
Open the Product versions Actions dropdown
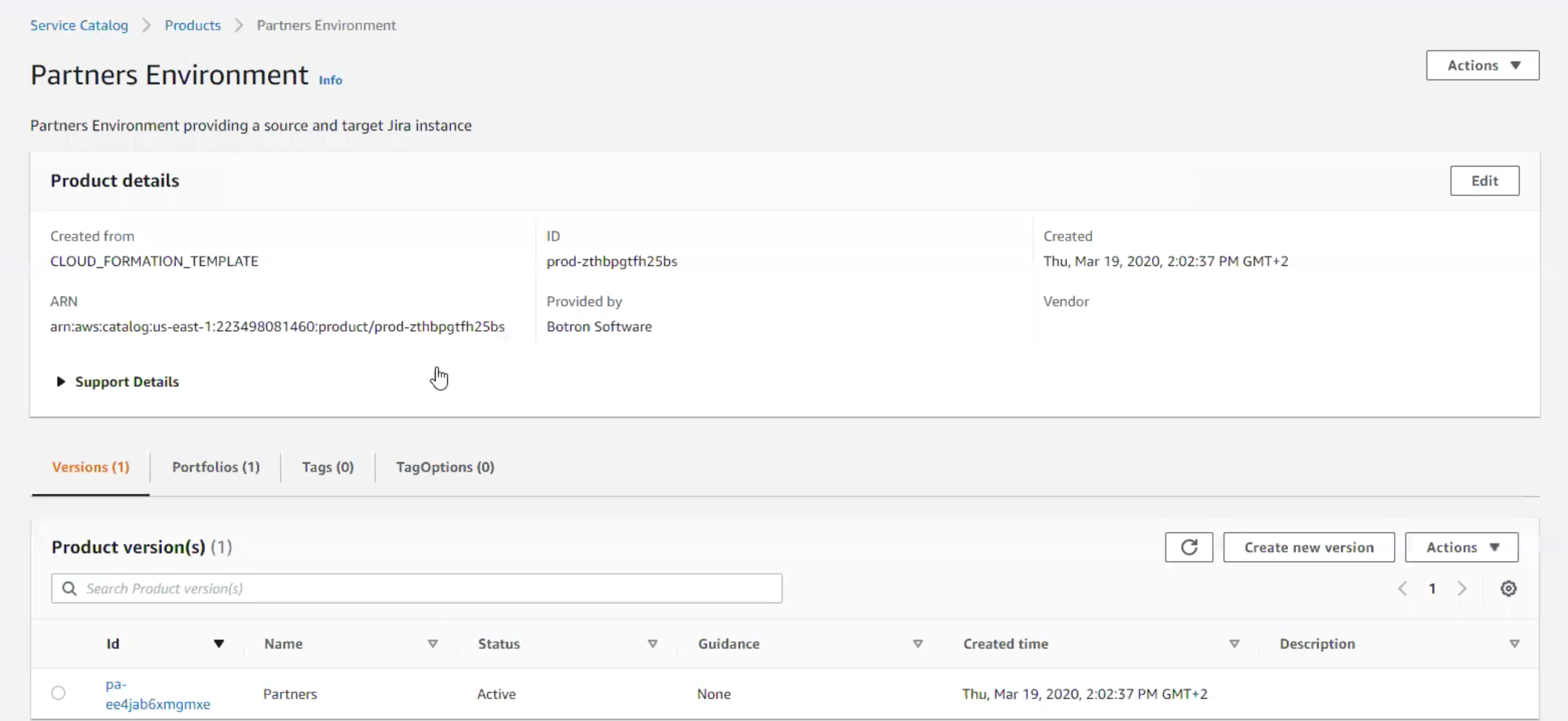pyautogui.click(x=1462, y=547)
